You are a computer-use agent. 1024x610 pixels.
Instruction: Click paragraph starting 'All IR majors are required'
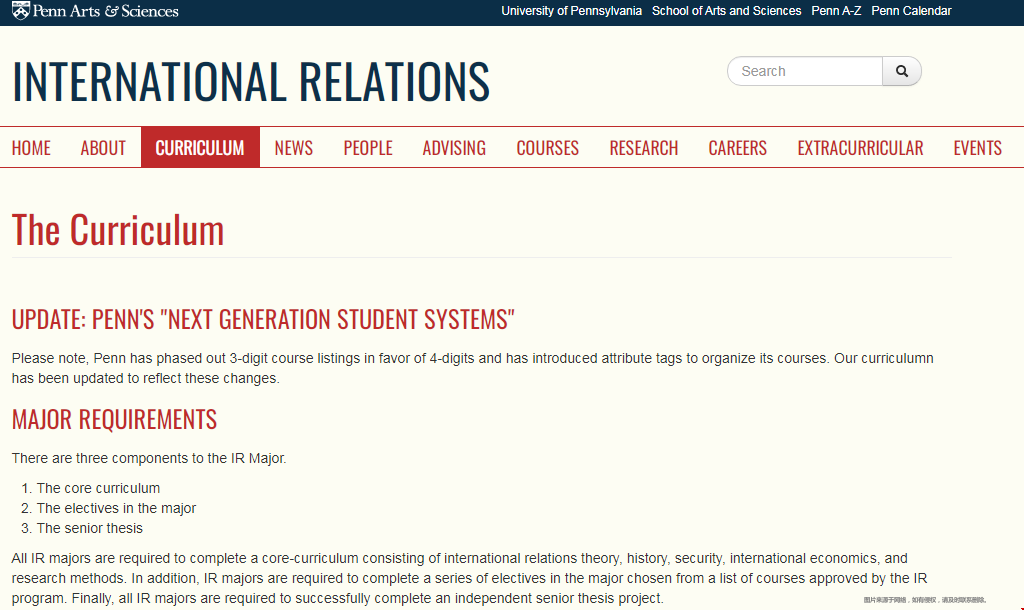[470, 578]
